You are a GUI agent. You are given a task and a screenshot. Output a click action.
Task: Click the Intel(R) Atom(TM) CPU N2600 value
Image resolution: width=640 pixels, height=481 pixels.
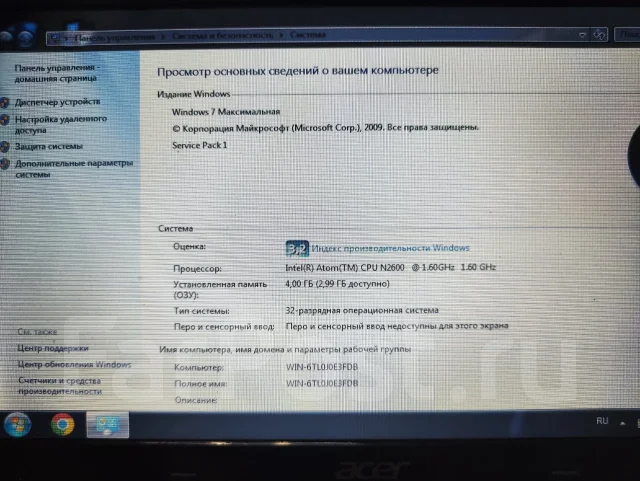click(x=391, y=267)
